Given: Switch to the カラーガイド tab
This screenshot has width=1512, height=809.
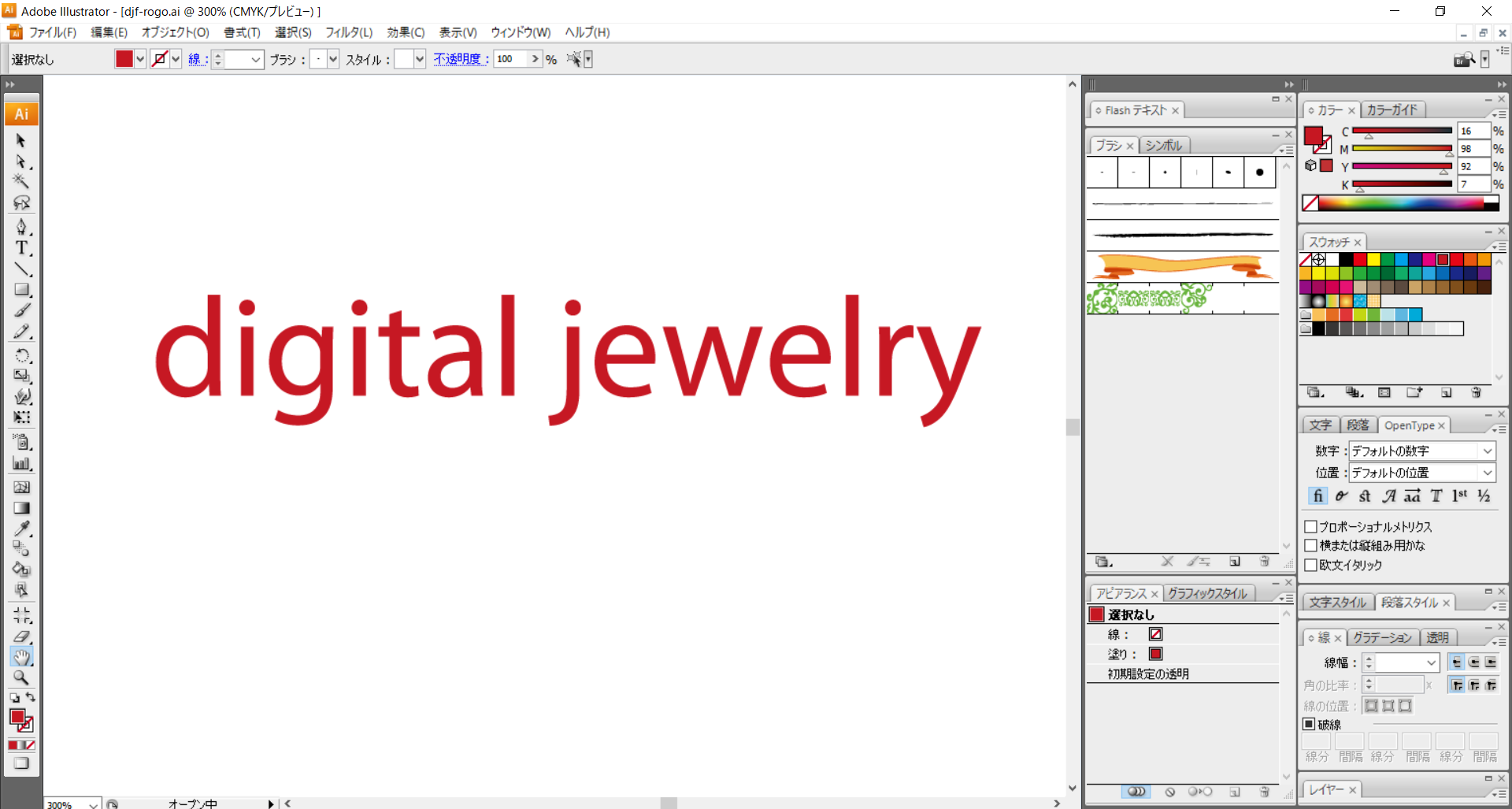Looking at the screenshot, I should [1392, 110].
